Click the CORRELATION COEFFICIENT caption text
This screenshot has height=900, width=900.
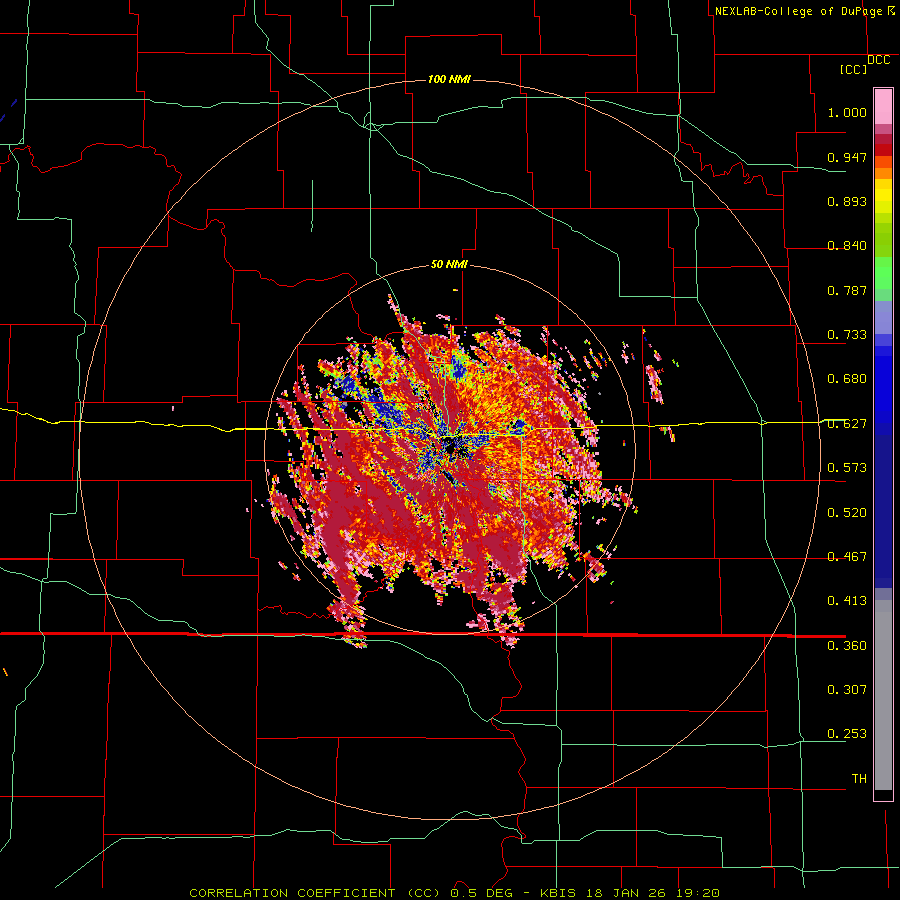point(292,893)
